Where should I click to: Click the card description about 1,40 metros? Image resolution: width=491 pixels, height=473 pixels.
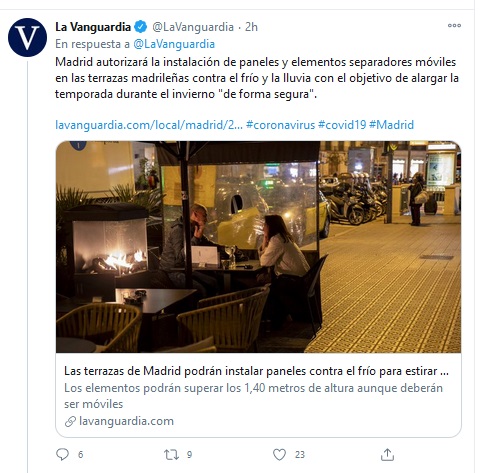click(253, 396)
